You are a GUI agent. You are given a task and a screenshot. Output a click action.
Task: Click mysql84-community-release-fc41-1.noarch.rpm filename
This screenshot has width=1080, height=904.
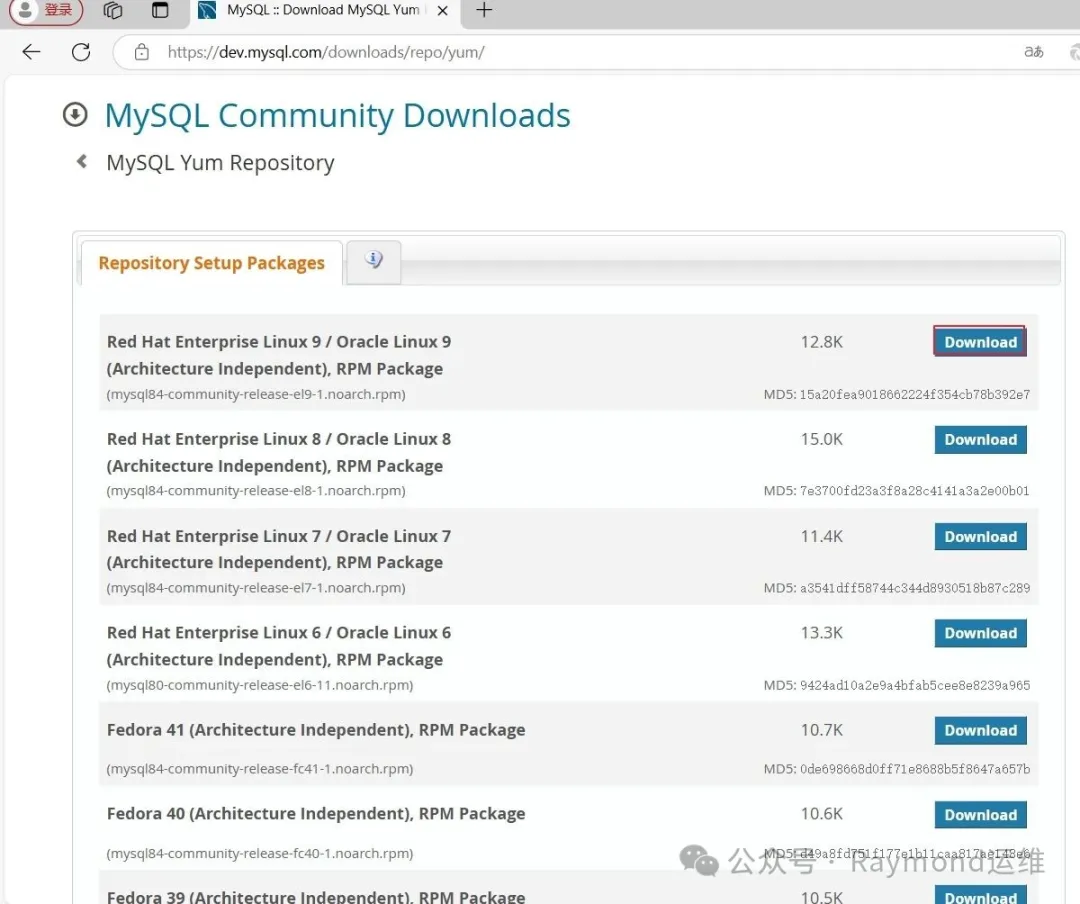pos(260,769)
